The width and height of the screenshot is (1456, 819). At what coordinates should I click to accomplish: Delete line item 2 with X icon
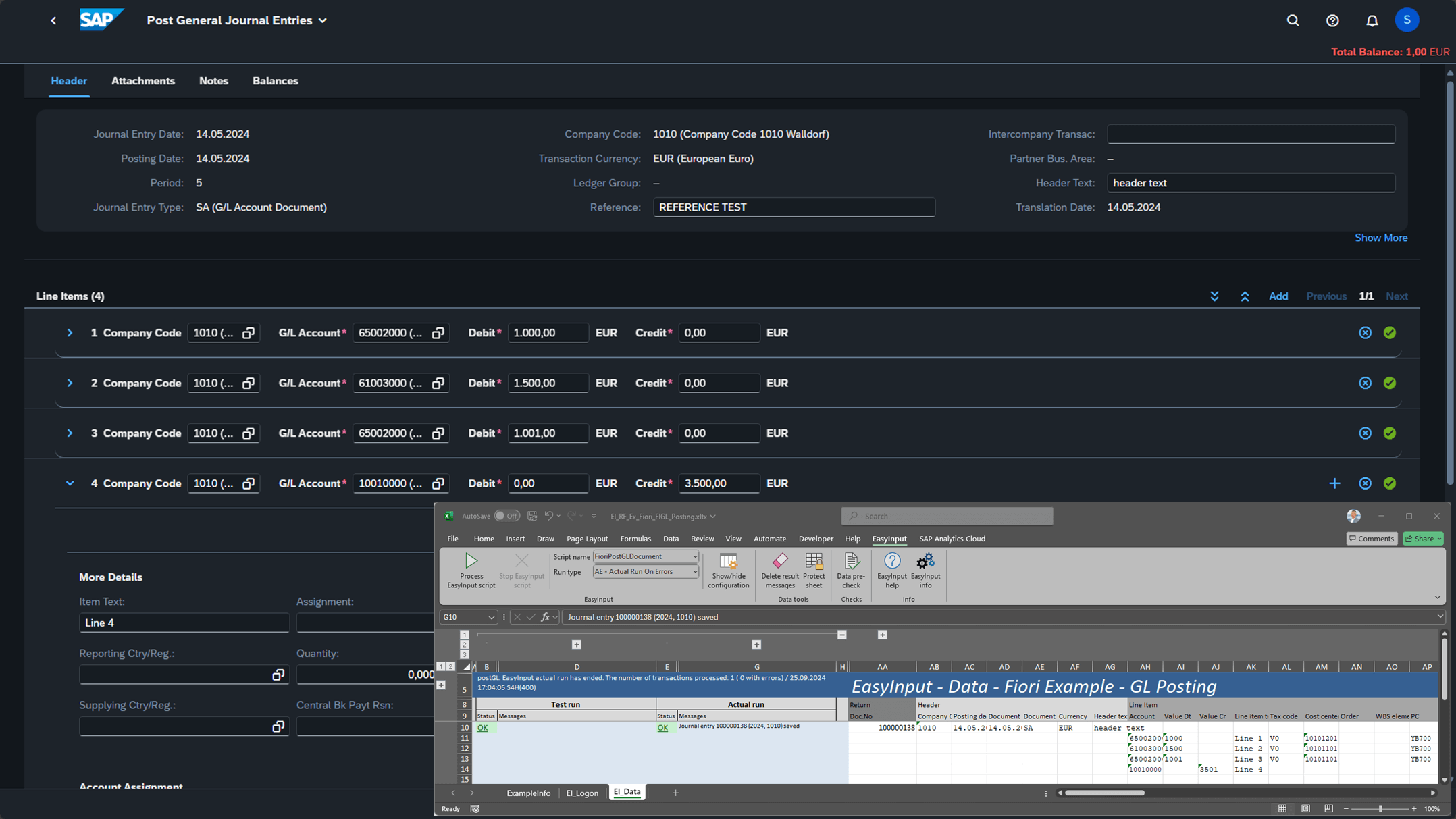[x=1365, y=383]
